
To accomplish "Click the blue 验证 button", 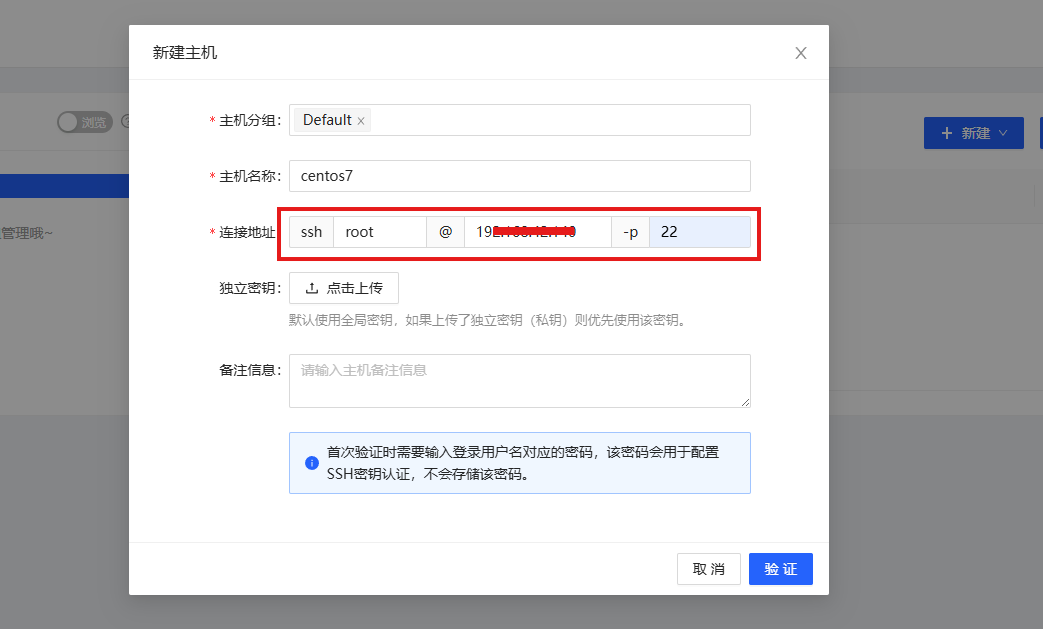I will coord(780,569).
